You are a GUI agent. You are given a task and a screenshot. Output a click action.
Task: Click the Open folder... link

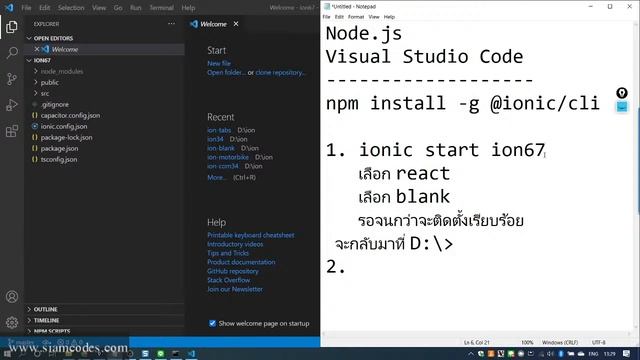(x=226, y=72)
